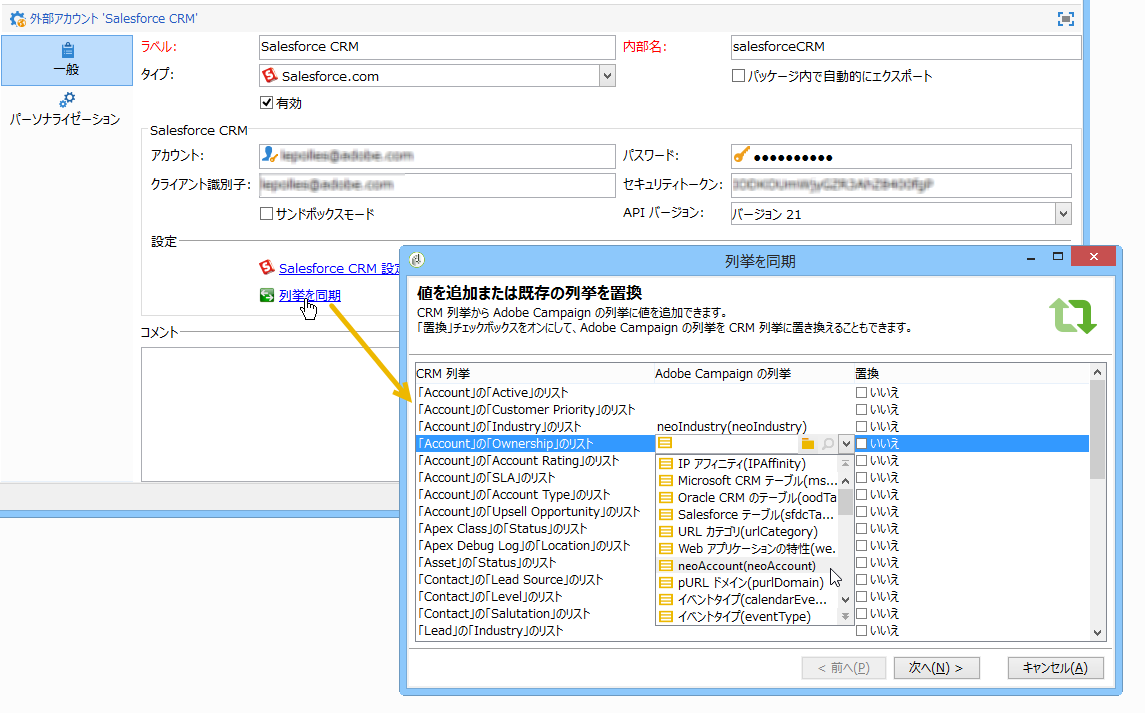This screenshot has width=1145, height=713.
Task: Click the dropdown list's top jump arrow
Action: click(845, 462)
